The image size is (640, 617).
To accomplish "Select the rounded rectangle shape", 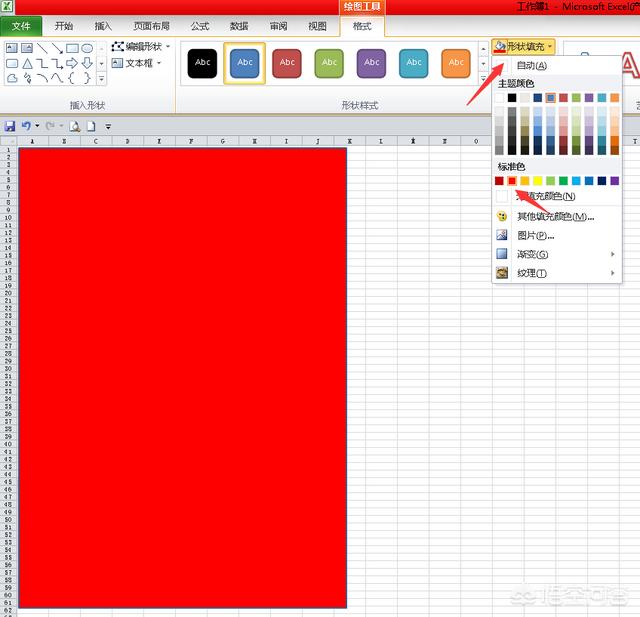I will click(x=12, y=63).
